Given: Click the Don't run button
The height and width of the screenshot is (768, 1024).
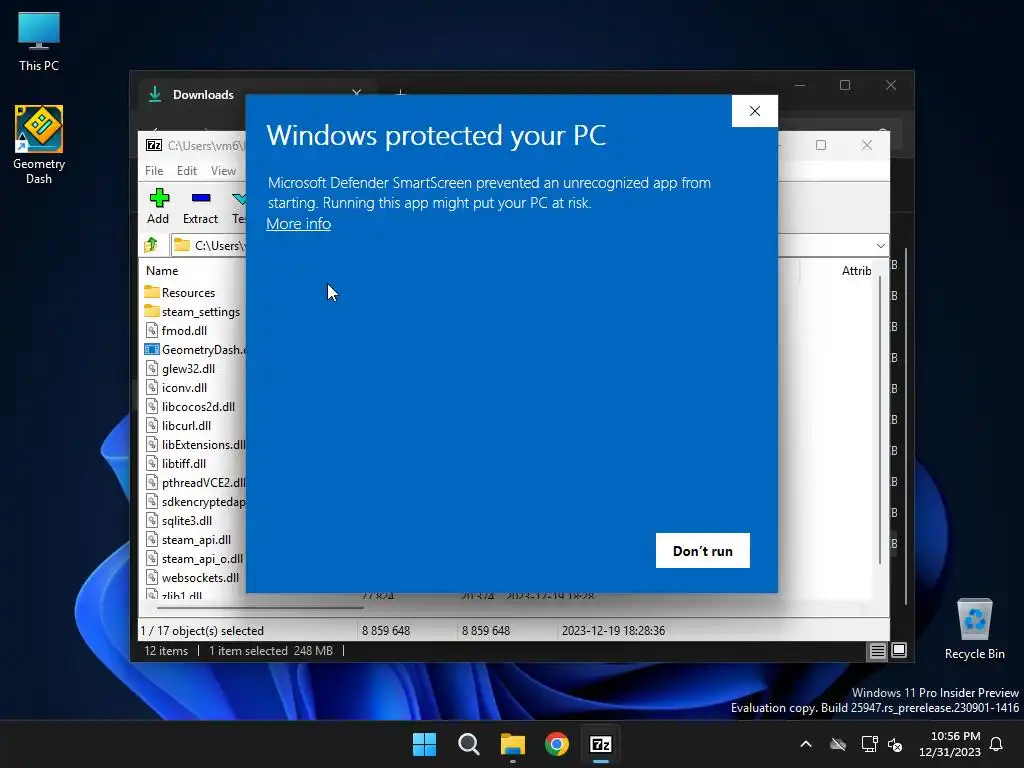Looking at the screenshot, I should click(x=703, y=551).
